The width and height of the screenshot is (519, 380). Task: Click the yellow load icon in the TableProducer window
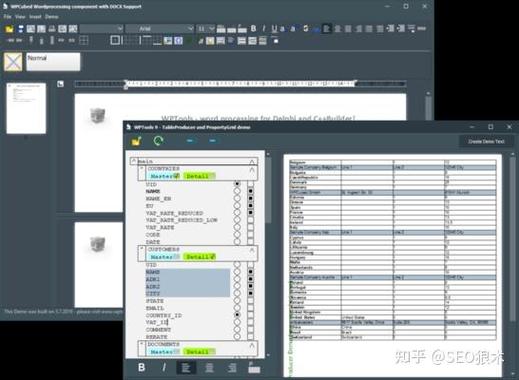click(137, 141)
